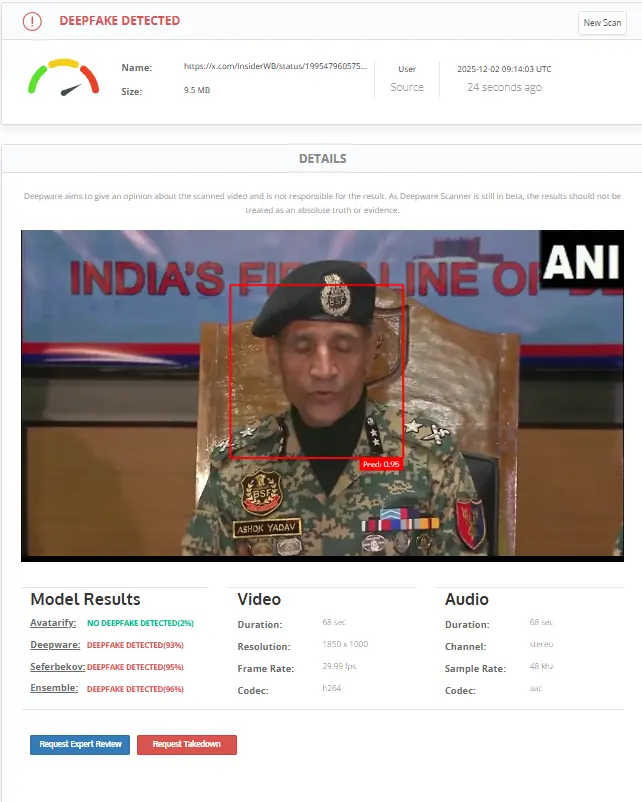Select the DETAILS section header
The width and height of the screenshot is (642, 802).
322,158
